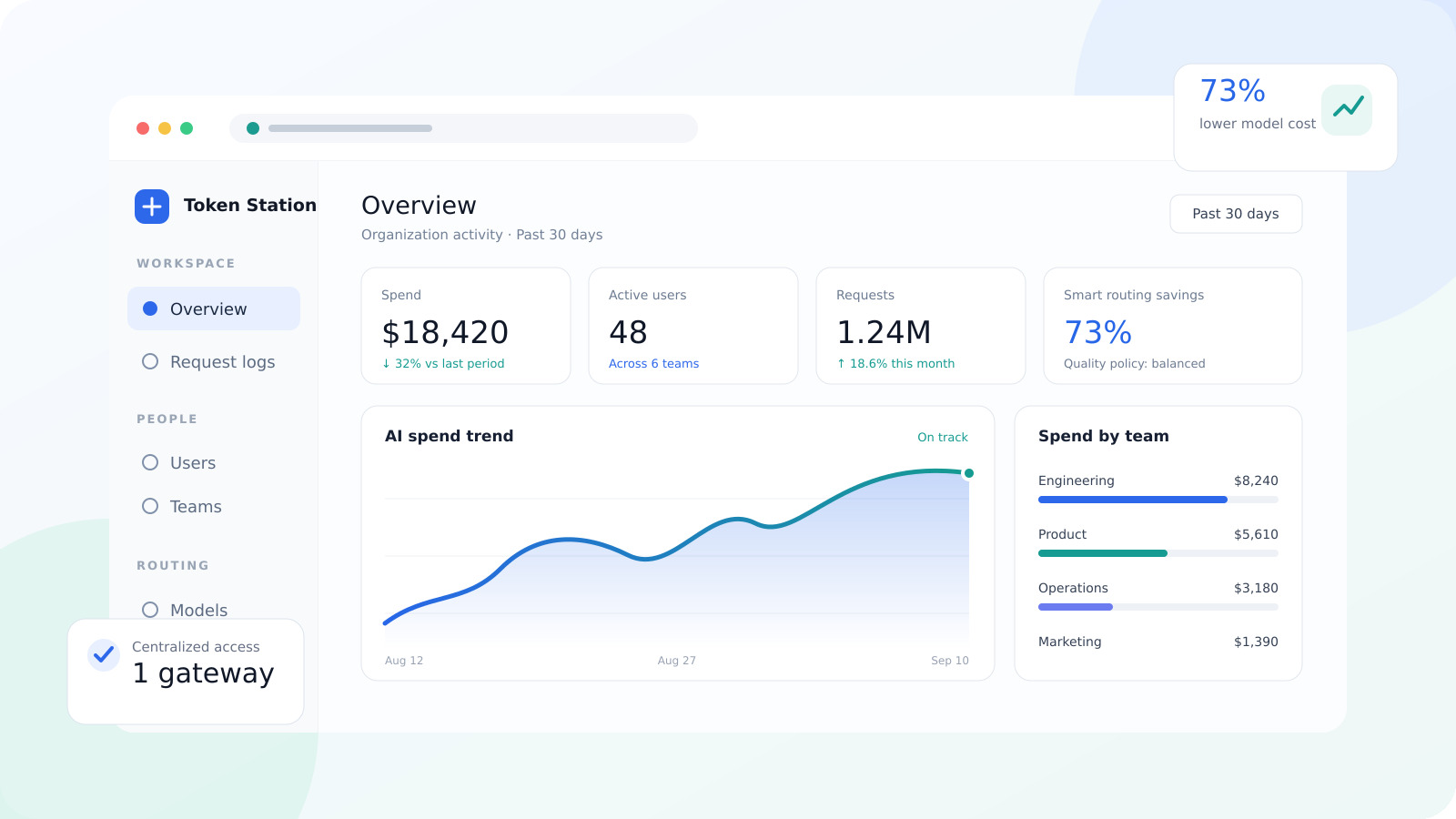Go to Users in the sidebar
Image resolution: width=1456 pixels, height=819 pixels.
[x=214, y=462]
